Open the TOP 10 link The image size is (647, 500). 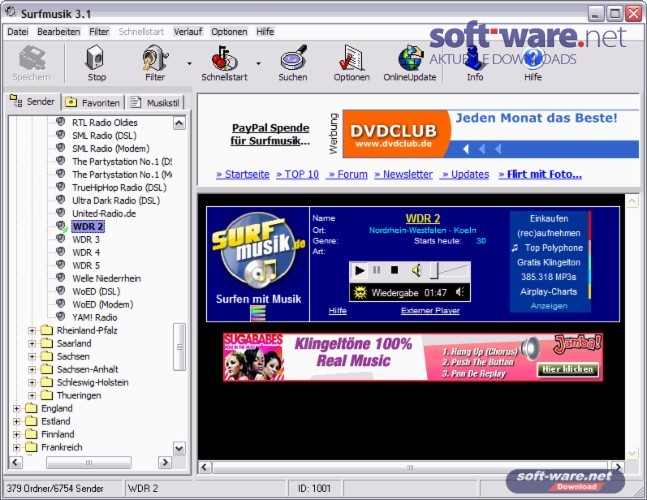click(x=298, y=175)
